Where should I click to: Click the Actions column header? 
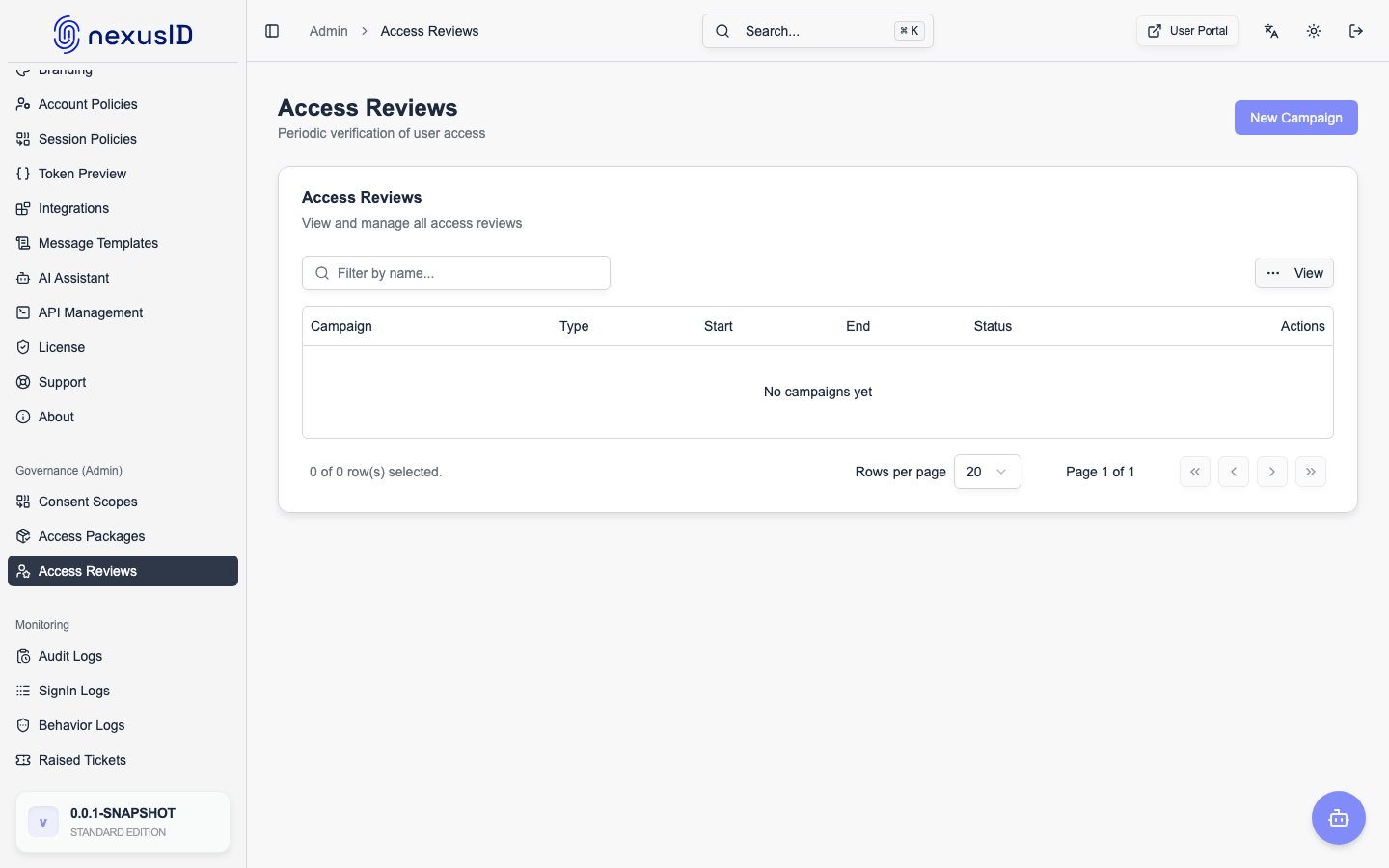[x=1303, y=326]
